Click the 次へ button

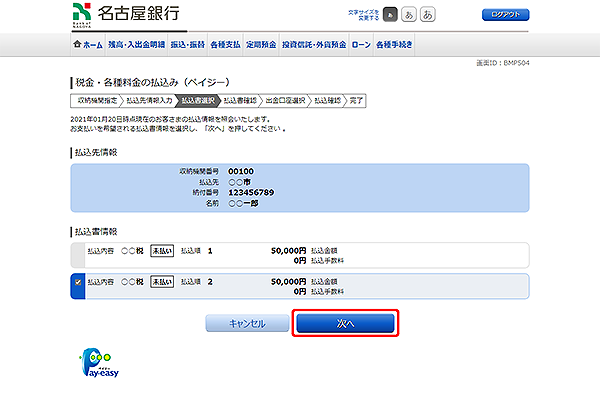click(x=345, y=323)
